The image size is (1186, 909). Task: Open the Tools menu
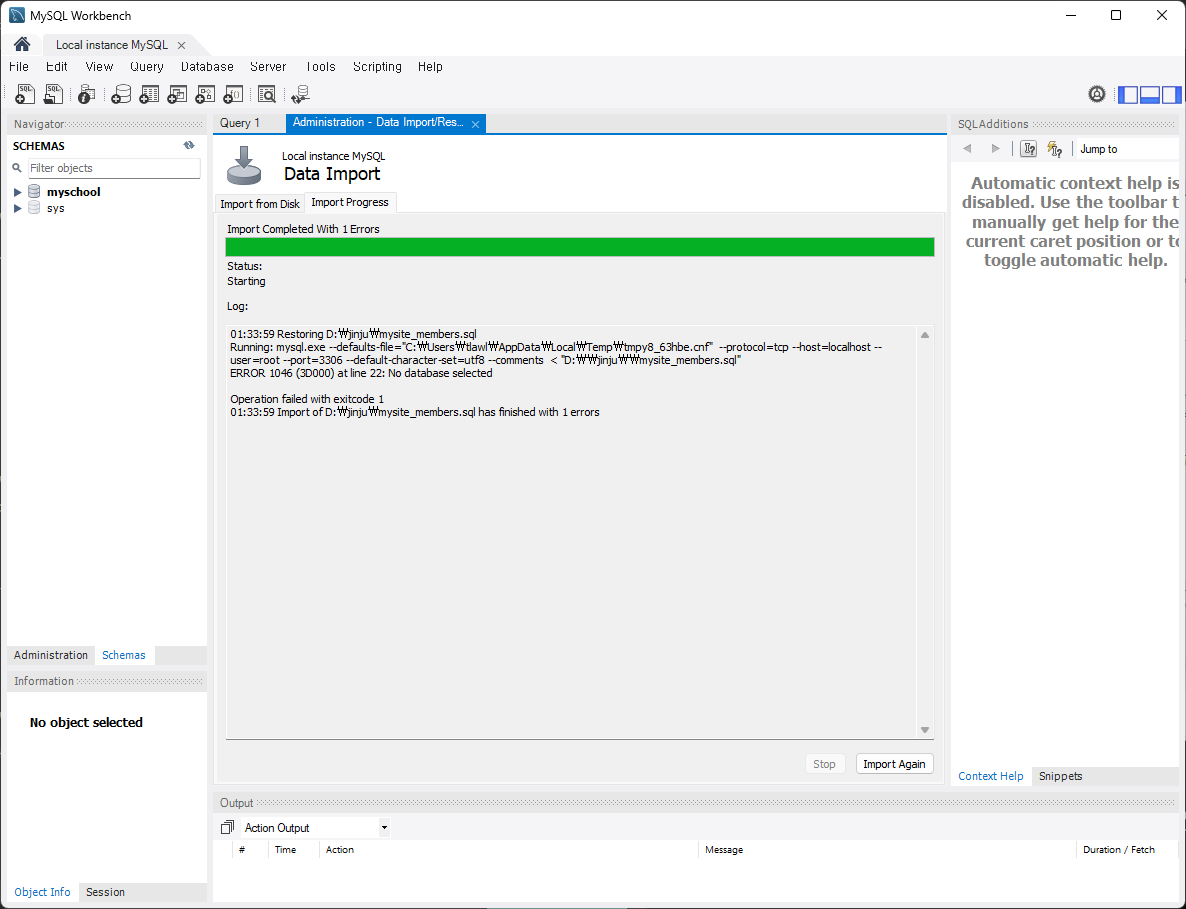click(321, 67)
